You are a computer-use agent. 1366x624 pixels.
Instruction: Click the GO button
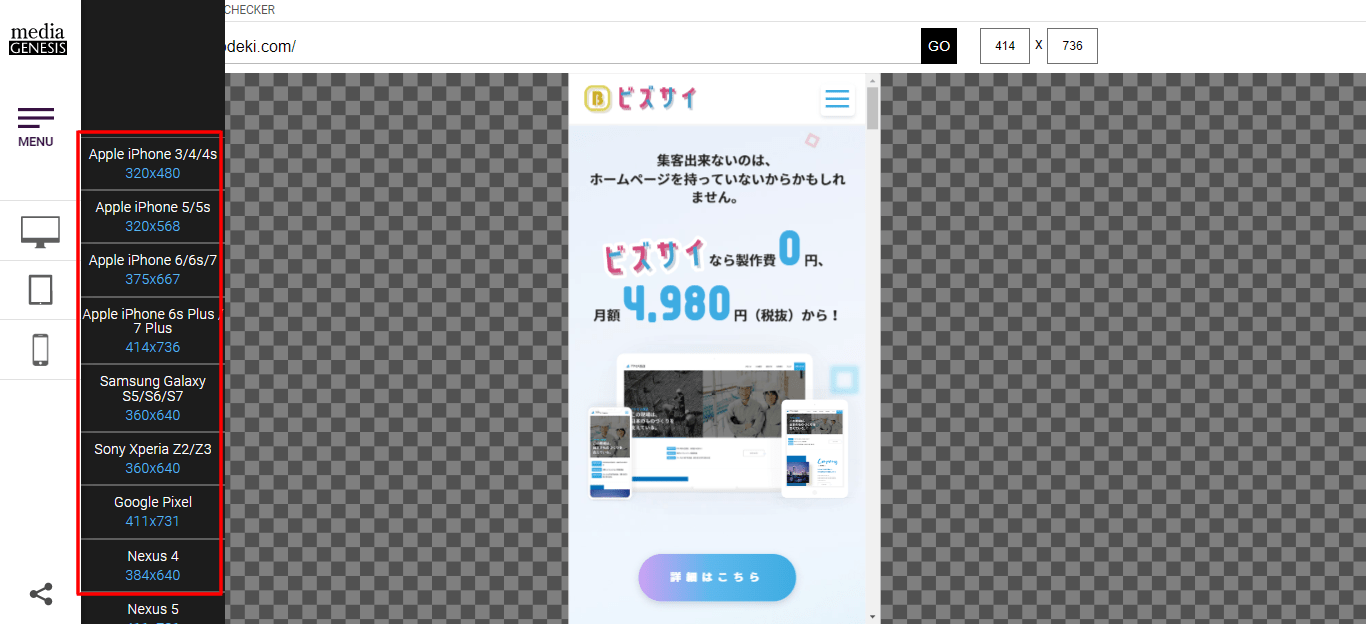coord(939,46)
